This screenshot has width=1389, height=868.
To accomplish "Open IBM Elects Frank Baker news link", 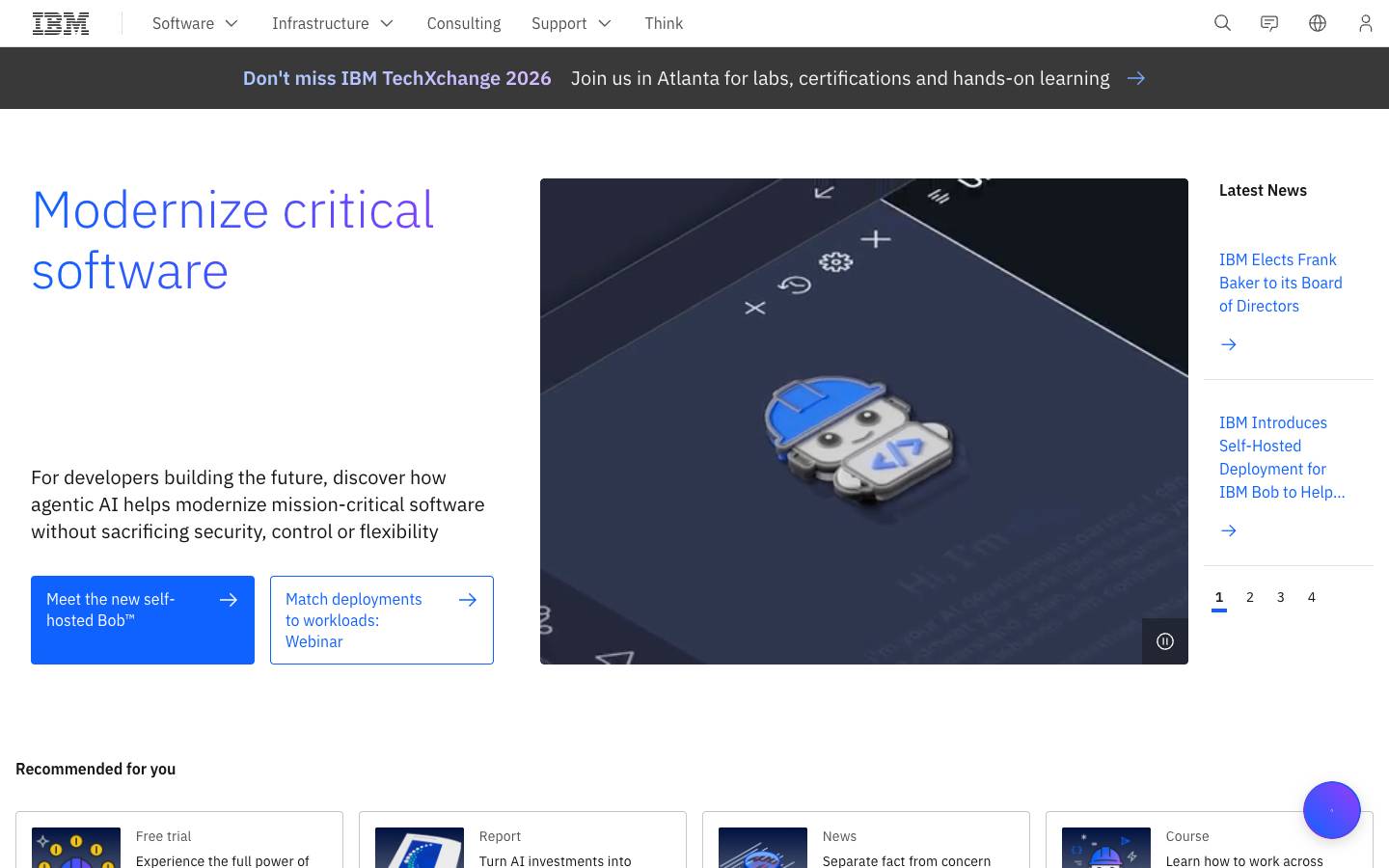I will point(1281,283).
